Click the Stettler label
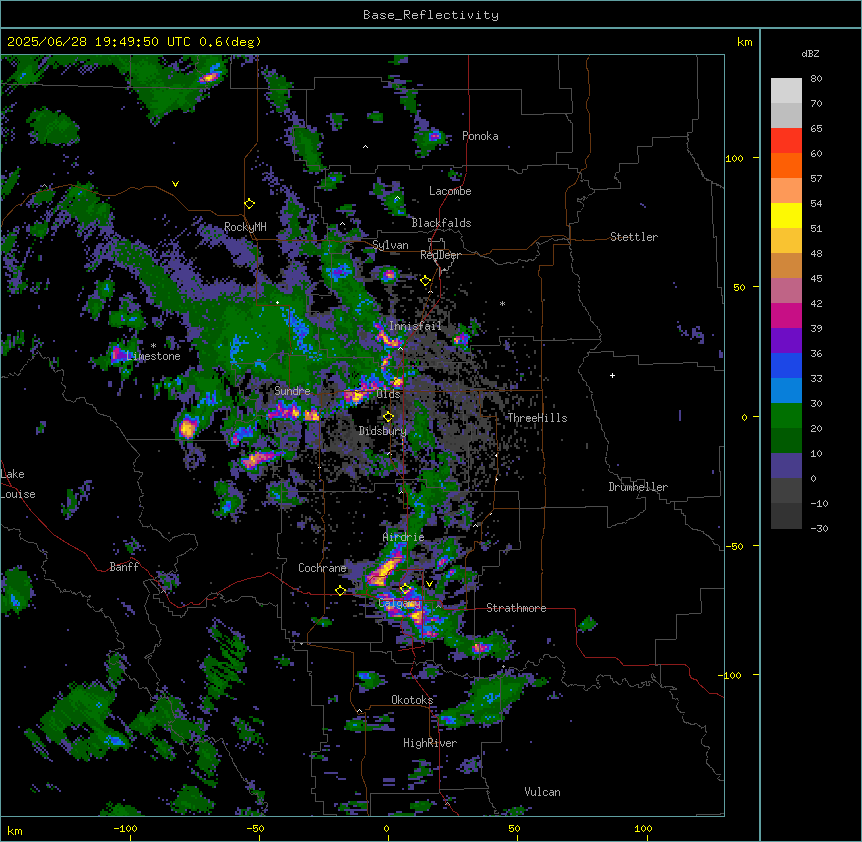The width and height of the screenshot is (862, 842). click(634, 237)
